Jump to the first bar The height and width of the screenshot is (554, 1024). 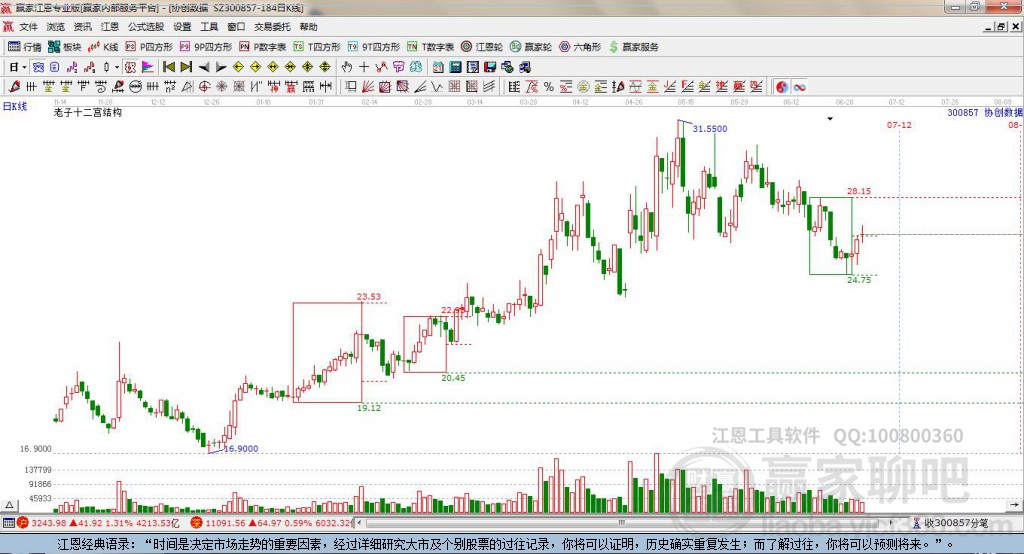(168, 67)
